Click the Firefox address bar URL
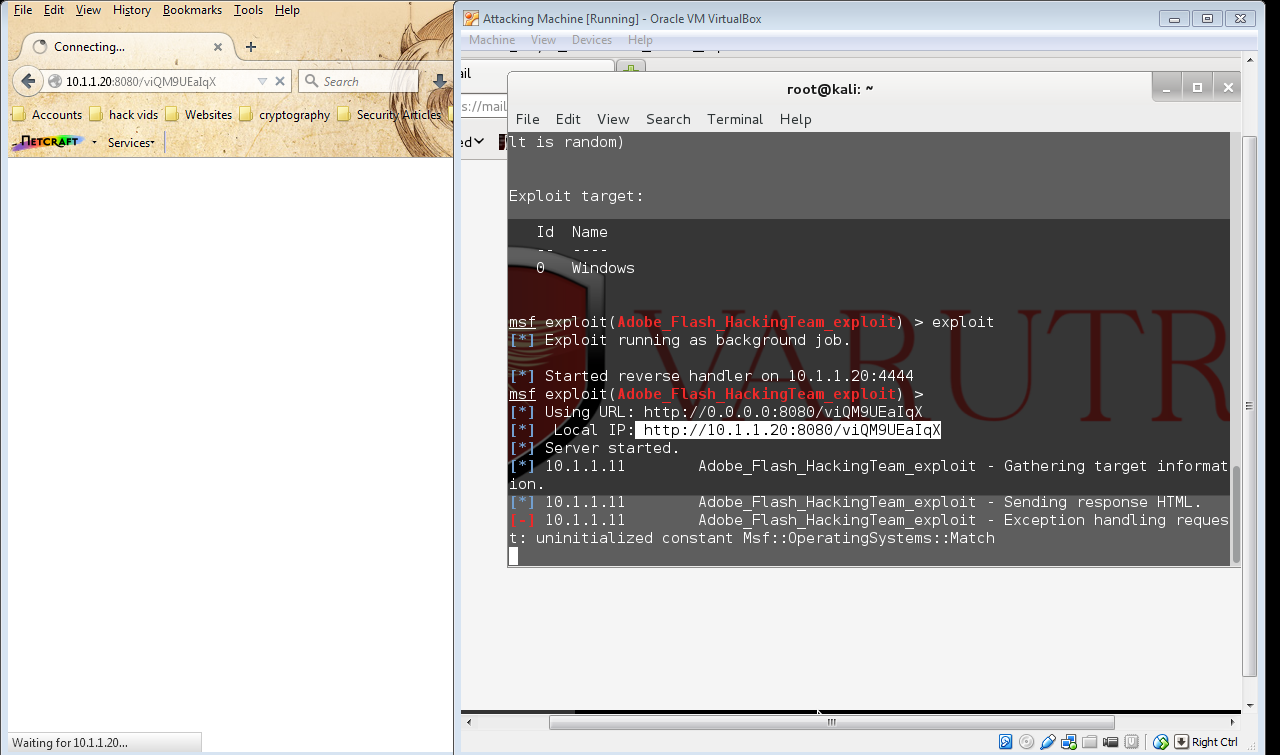This screenshot has height=755, width=1280. 140,81
